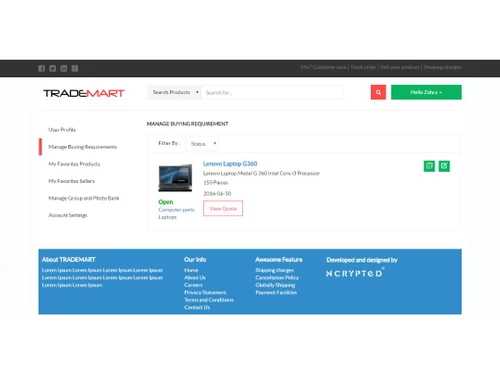
Task: Open Shipping charges under Awesome Feature
Action: pyautogui.click(x=275, y=270)
